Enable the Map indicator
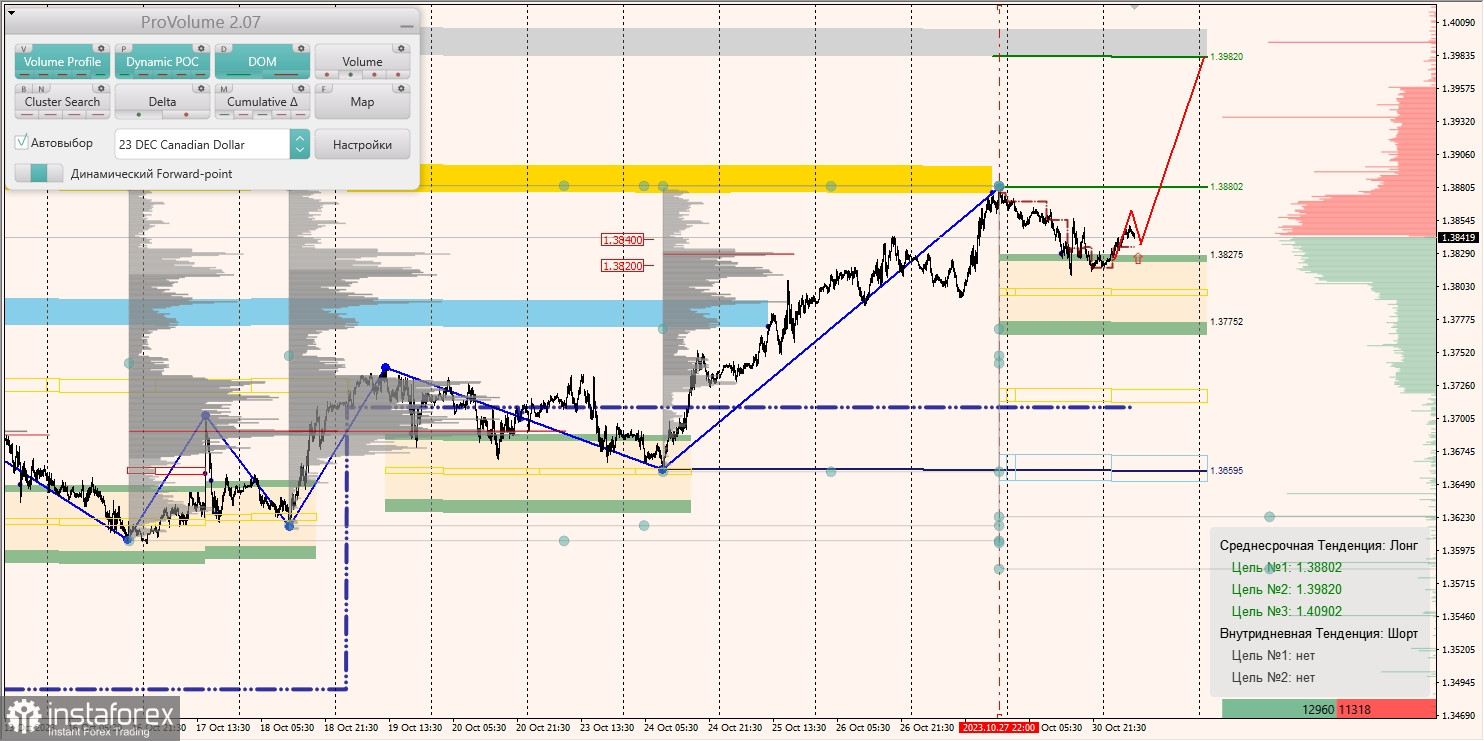This screenshot has height=741, width=1484. (362, 101)
